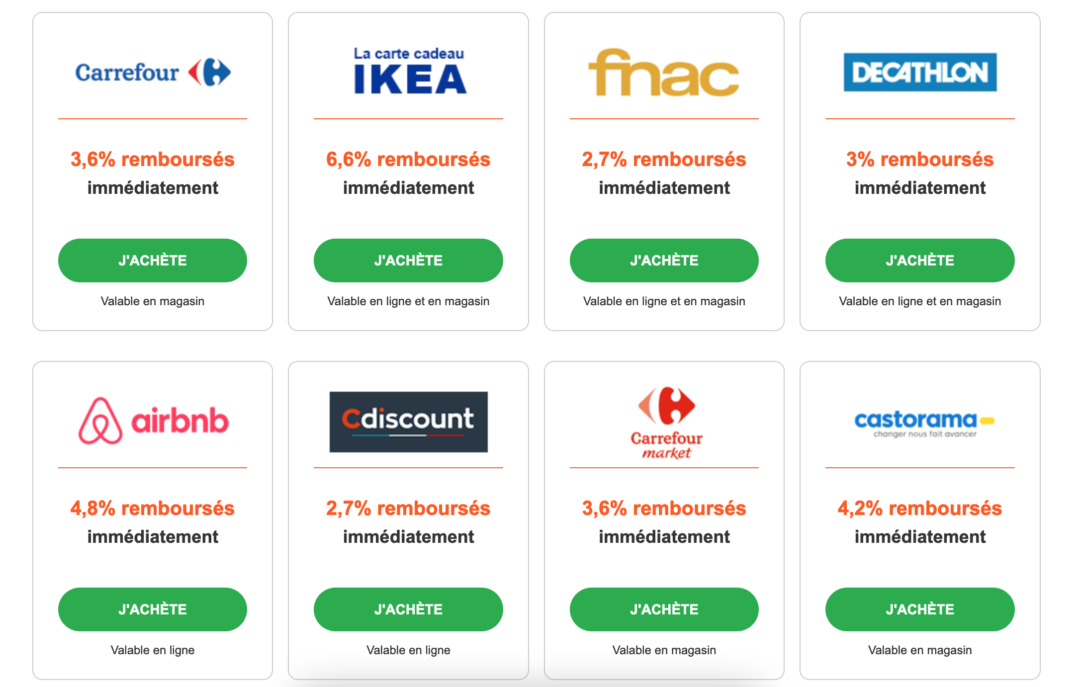The image size is (1080, 687).
Task: Click J'ACHÈTE under the Airbnb offer
Action: tap(152, 609)
